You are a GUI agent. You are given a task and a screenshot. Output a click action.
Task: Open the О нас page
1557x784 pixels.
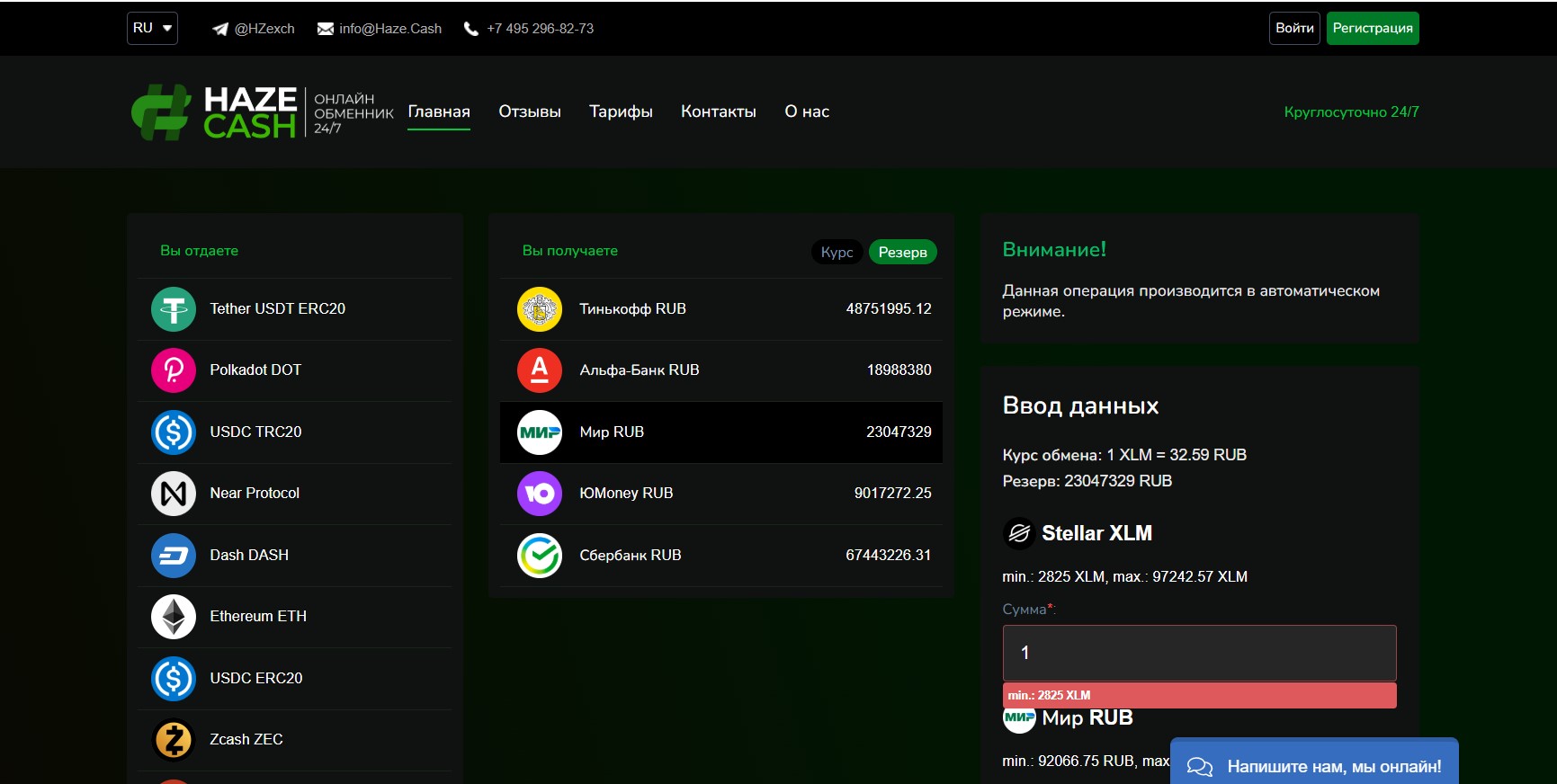(x=807, y=112)
